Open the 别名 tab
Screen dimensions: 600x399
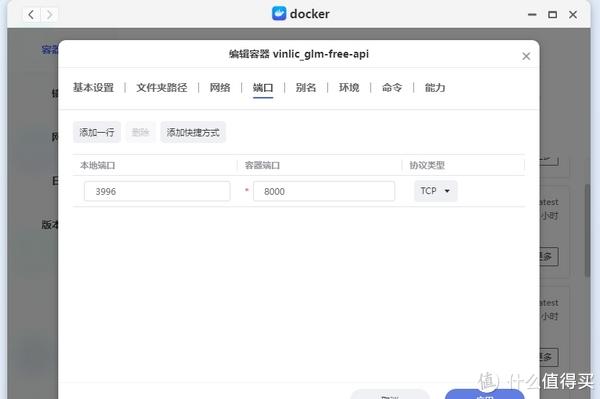[306, 88]
